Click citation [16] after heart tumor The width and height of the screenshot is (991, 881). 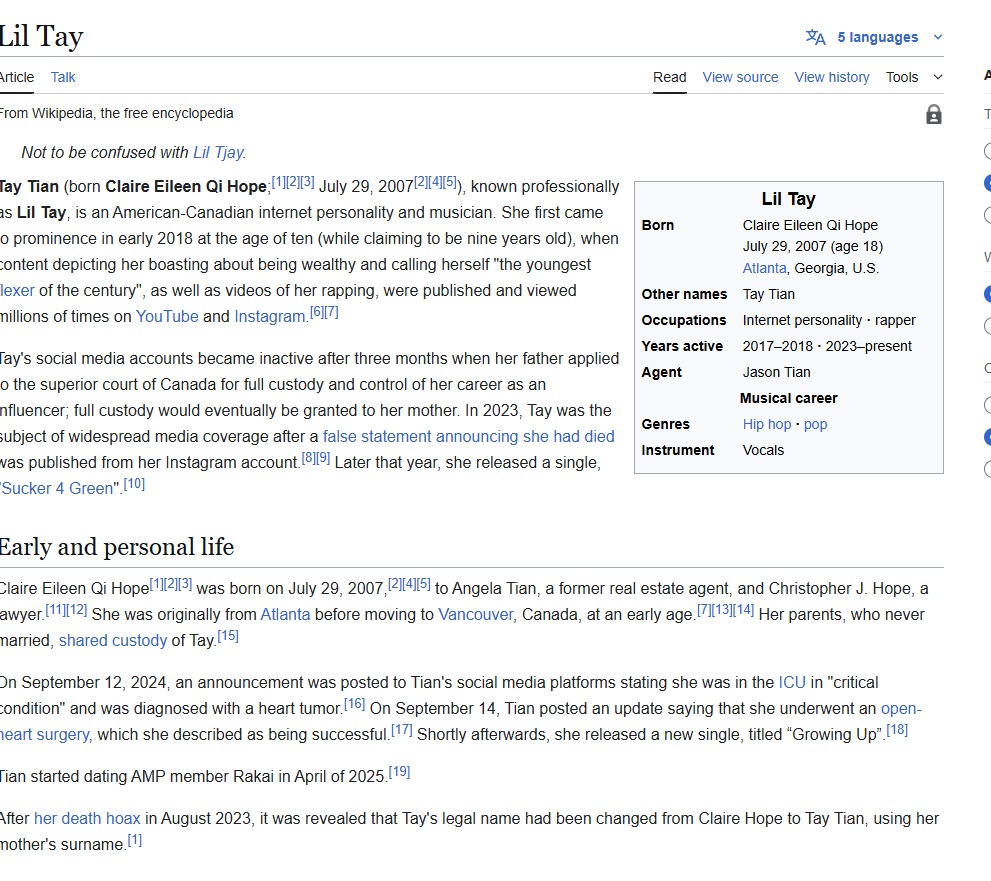click(x=355, y=703)
